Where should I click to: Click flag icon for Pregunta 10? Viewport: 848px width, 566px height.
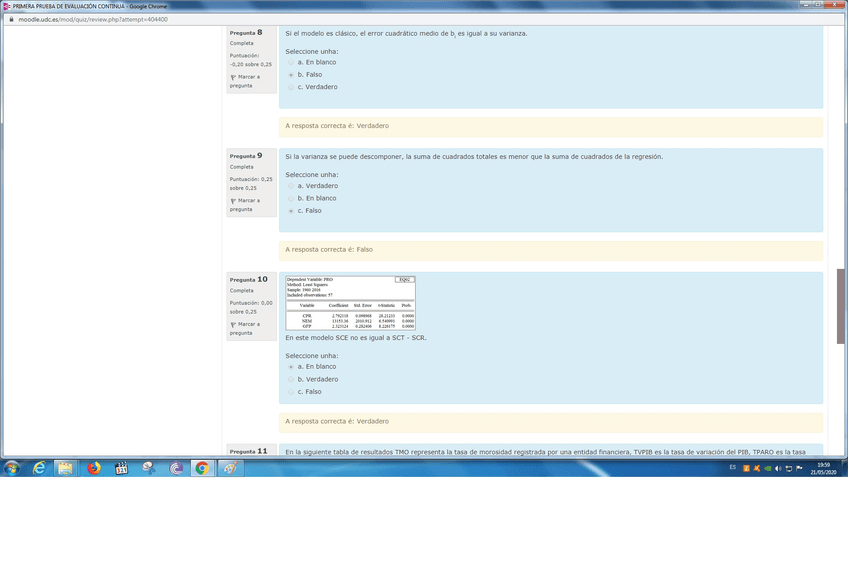click(233, 325)
